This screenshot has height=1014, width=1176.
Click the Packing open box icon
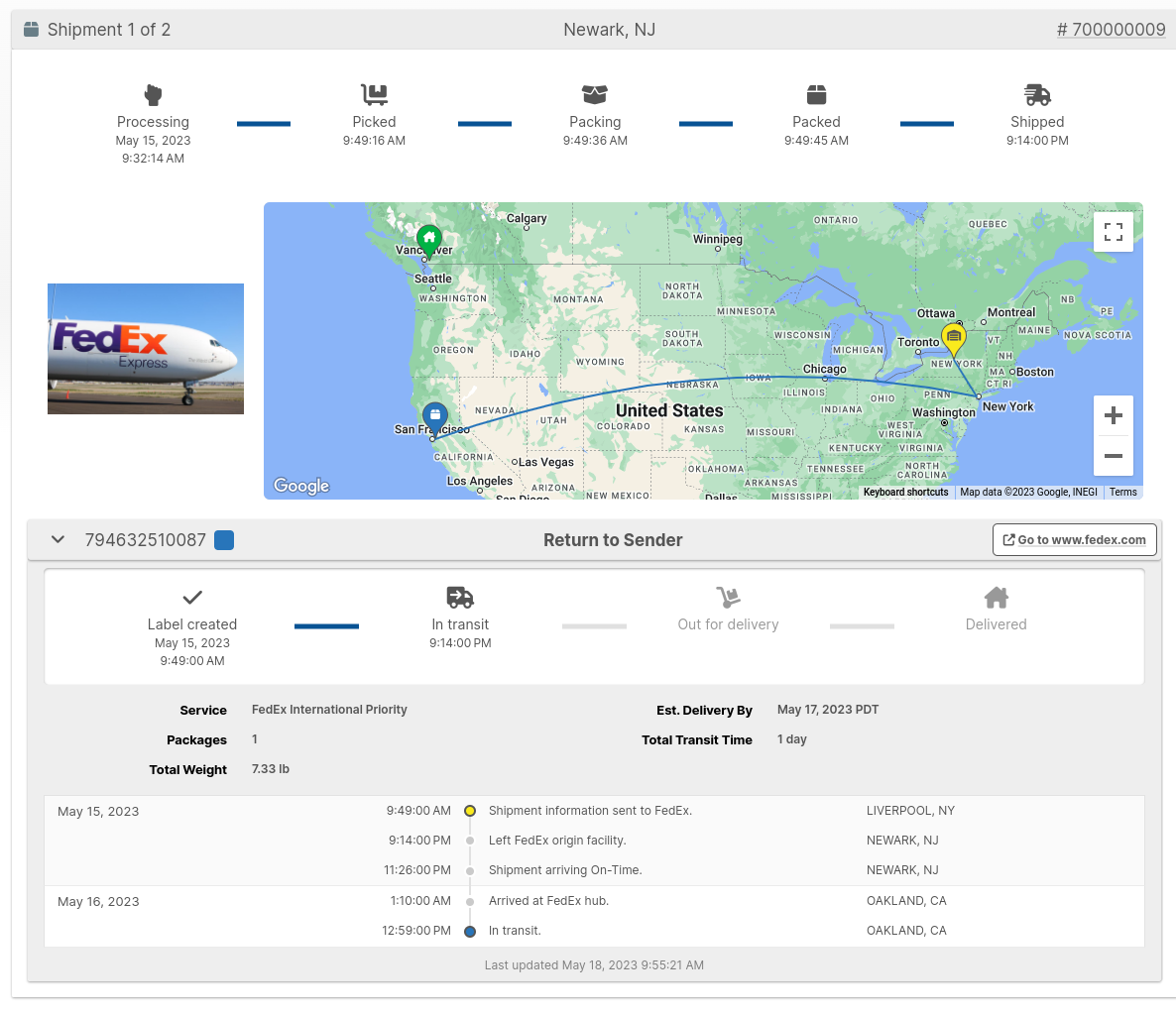tap(595, 95)
